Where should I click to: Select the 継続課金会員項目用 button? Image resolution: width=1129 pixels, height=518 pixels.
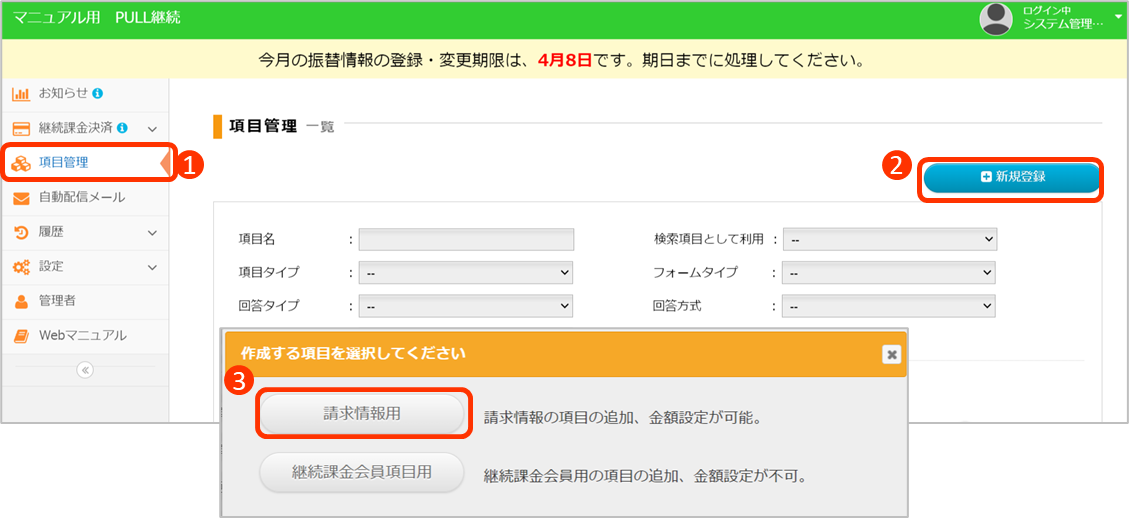[362, 473]
